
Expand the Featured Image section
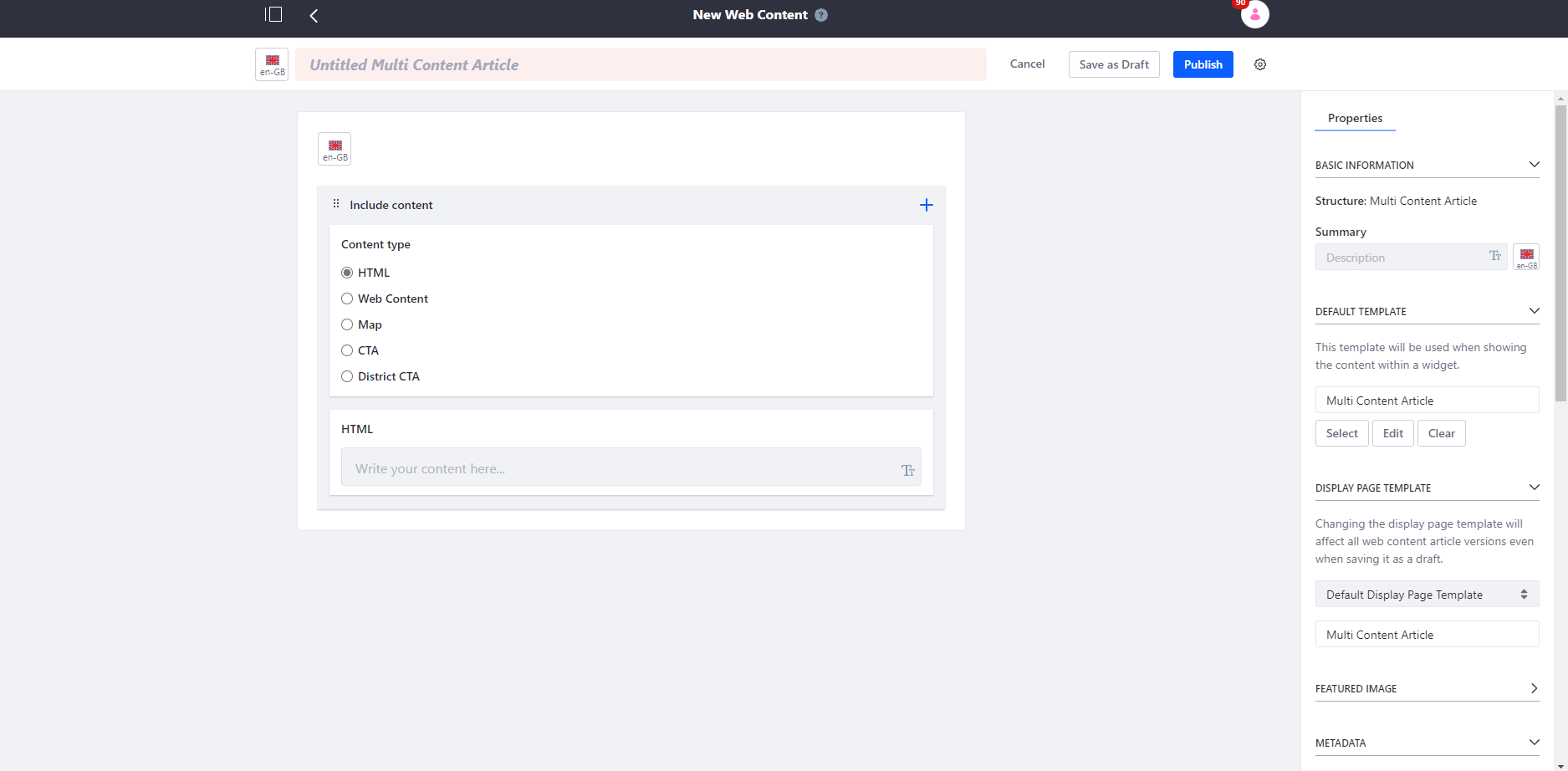[1534, 688]
